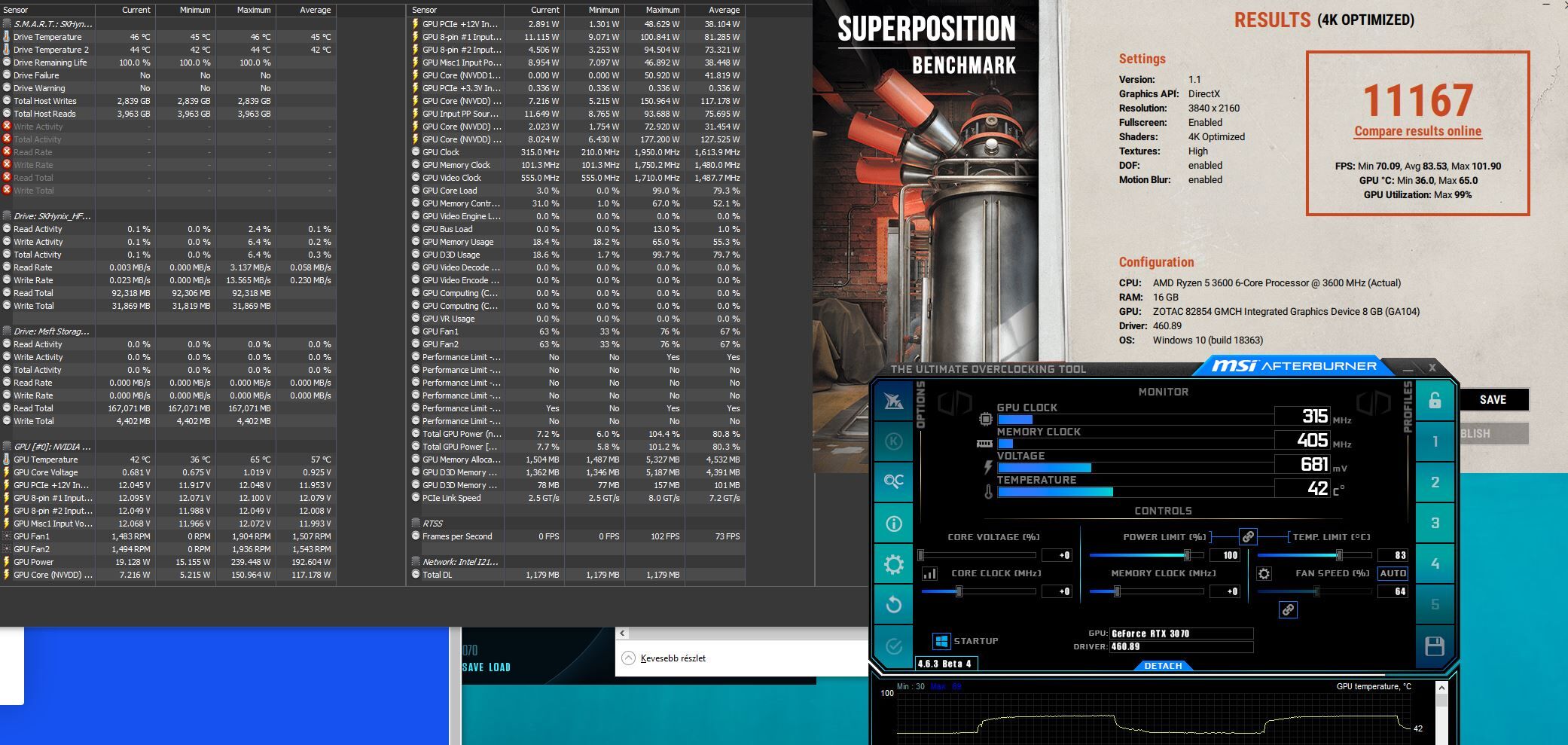The image size is (1568, 745).
Task: Click the Voltage lightning icon in Monitor
Action: tap(988, 467)
